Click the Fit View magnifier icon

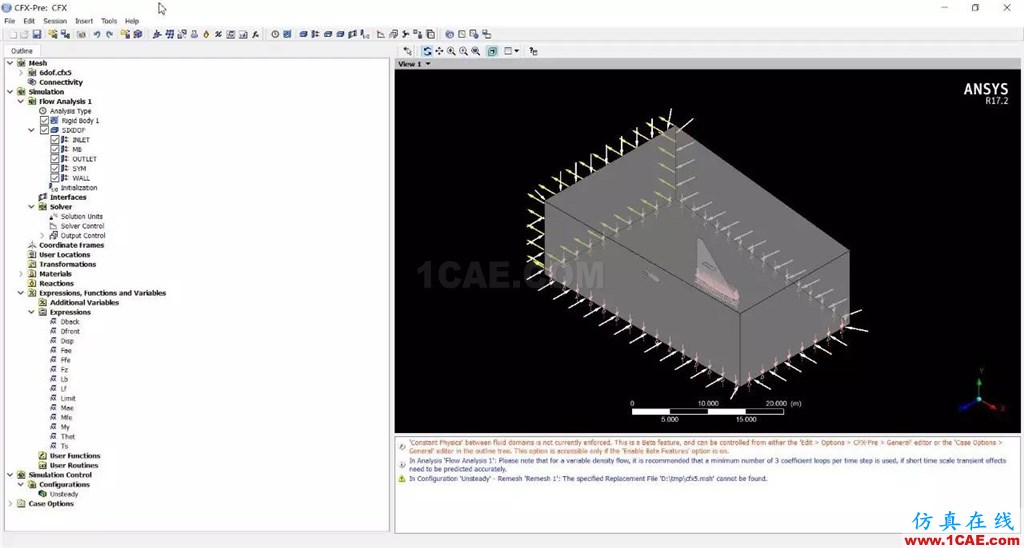(x=475, y=50)
